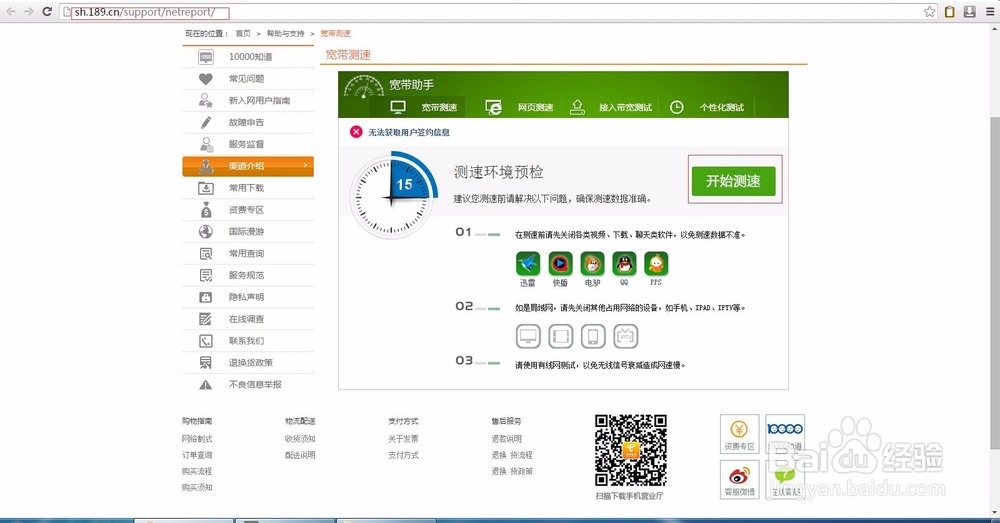Click the 客服微博 Weibo tile
The height and width of the screenshot is (523, 1000).
pos(740,480)
